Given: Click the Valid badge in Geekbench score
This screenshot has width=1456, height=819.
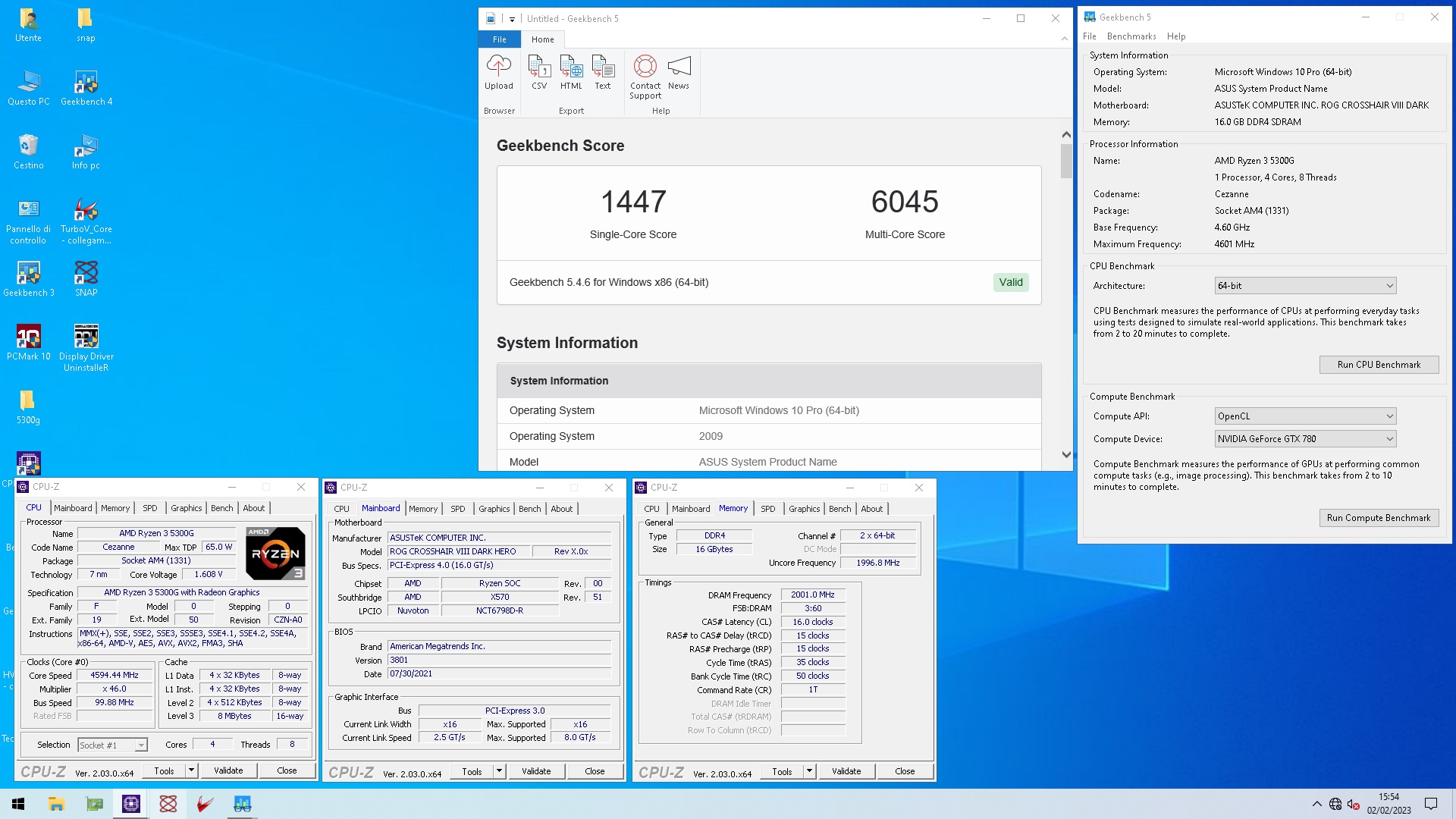Looking at the screenshot, I should (1011, 282).
